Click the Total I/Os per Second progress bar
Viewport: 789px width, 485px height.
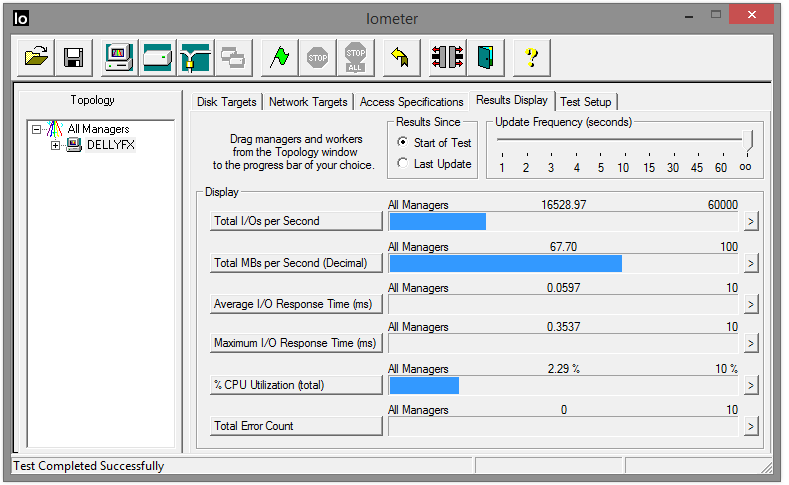[564, 222]
